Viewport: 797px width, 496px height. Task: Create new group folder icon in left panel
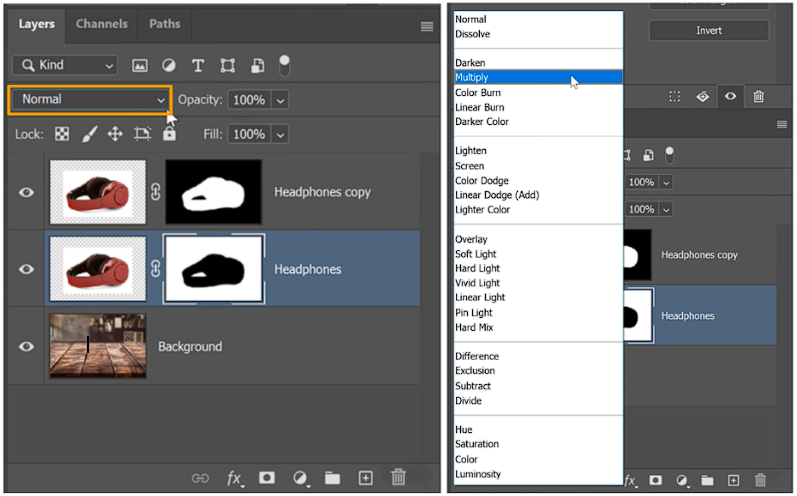point(332,478)
